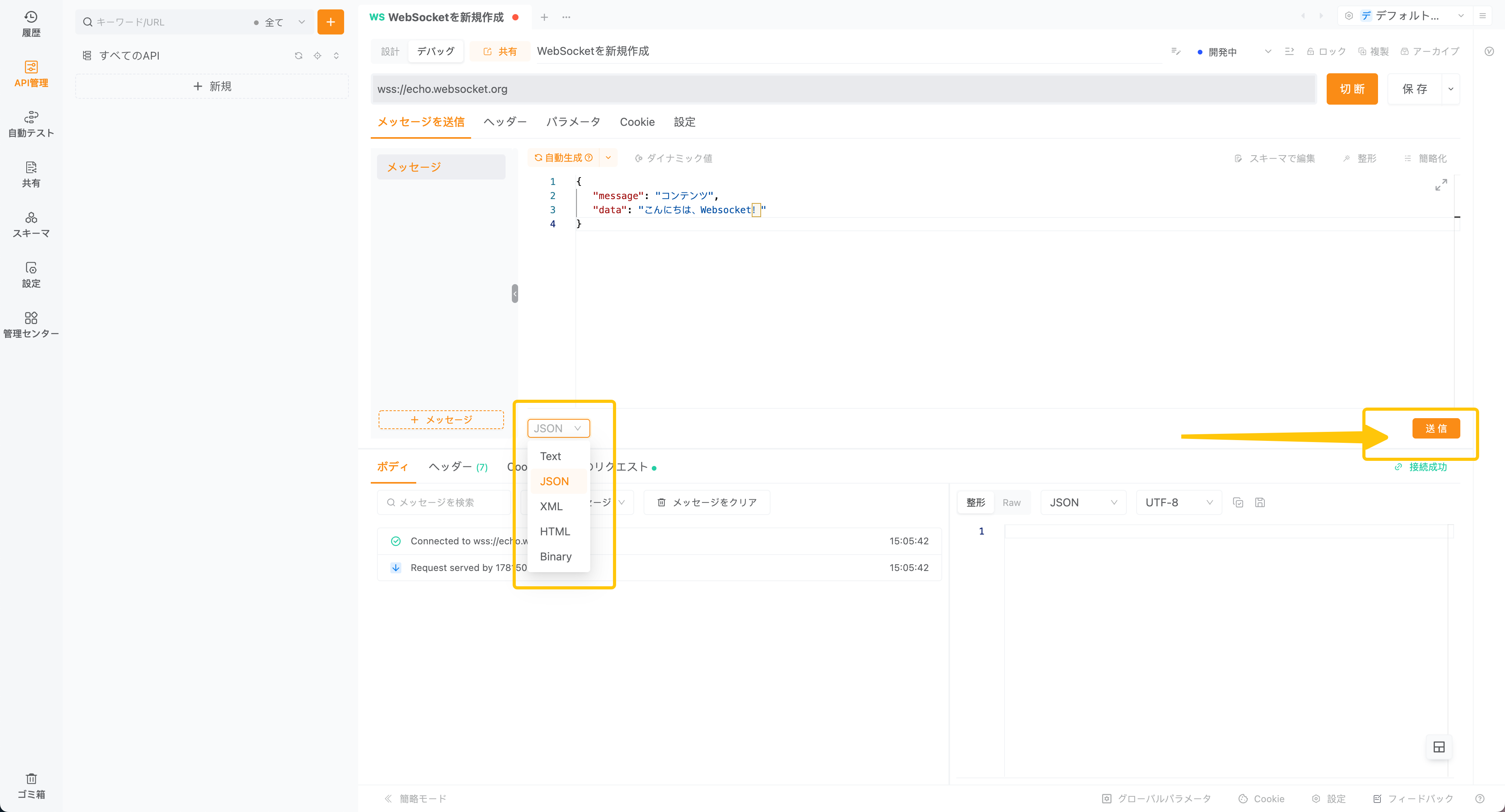The image size is (1505, 812).
Task: Open 自動テスト in the sidebar
Action: pos(31,125)
